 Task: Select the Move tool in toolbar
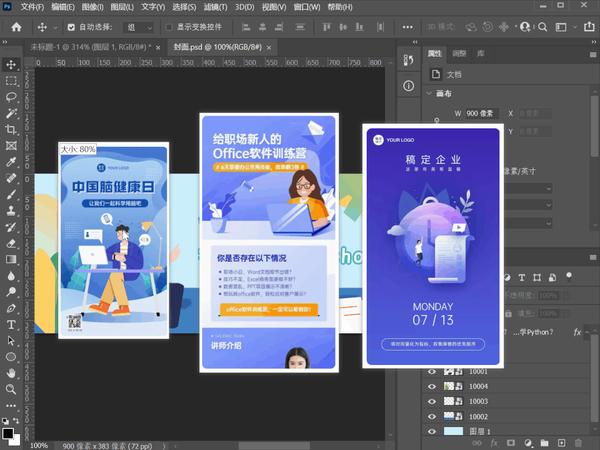[x=11, y=64]
